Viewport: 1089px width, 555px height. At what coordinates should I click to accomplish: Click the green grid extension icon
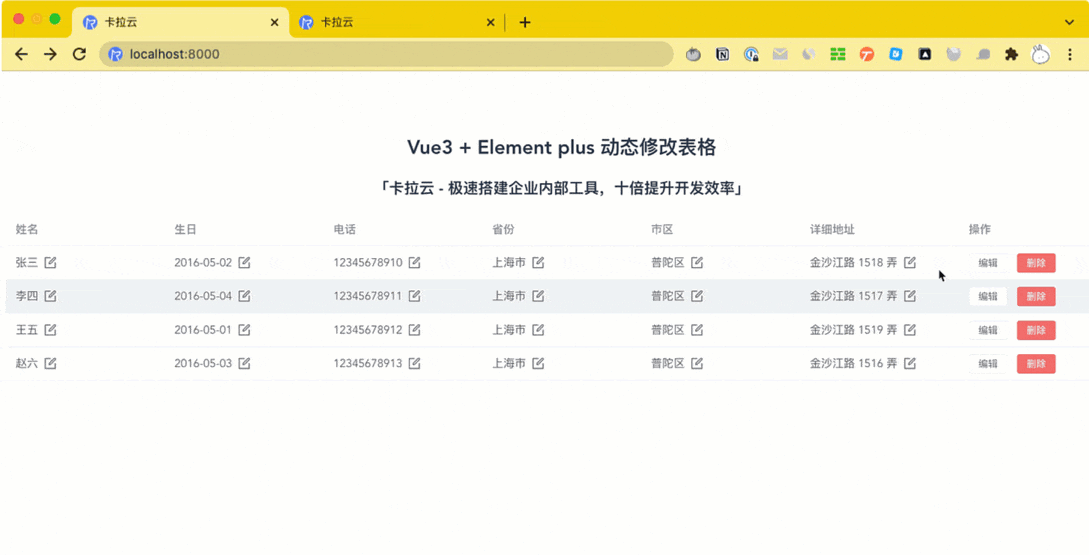coord(838,54)
